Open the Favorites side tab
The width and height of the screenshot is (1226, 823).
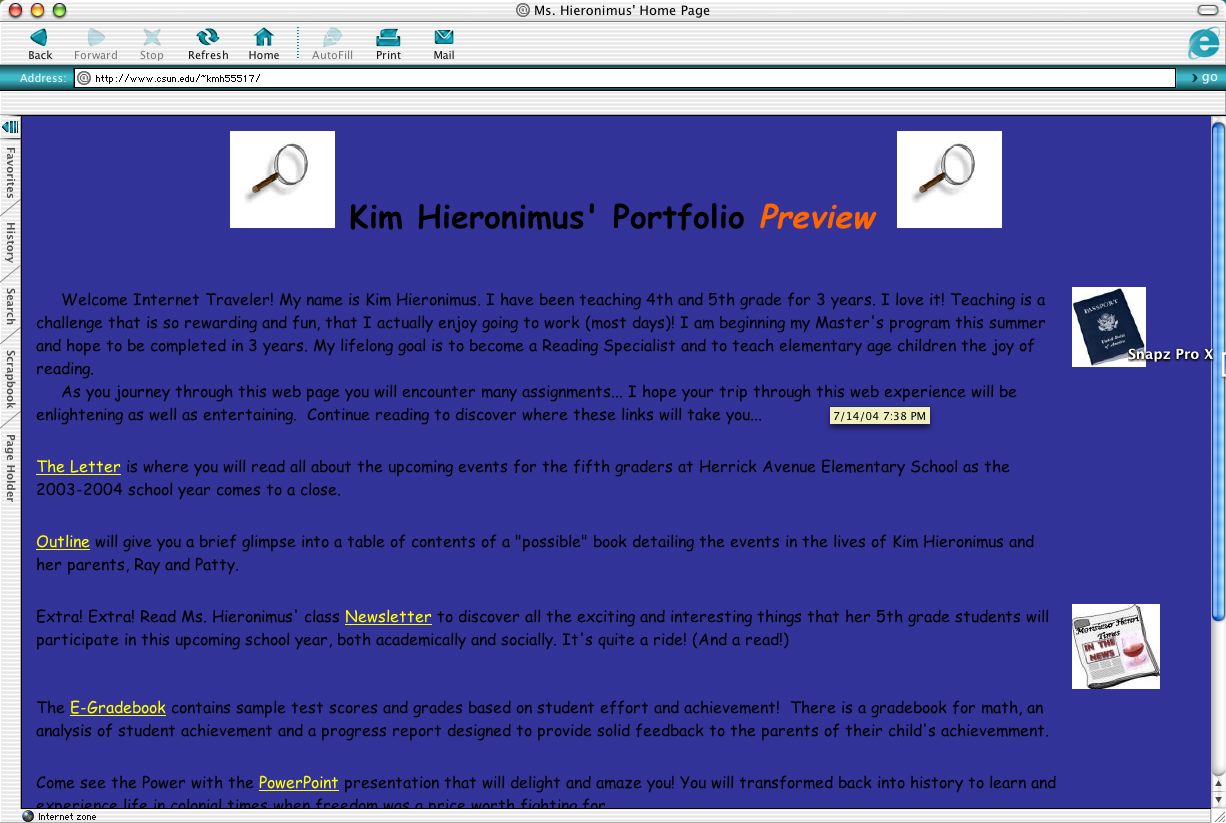(x=10, y=173)
